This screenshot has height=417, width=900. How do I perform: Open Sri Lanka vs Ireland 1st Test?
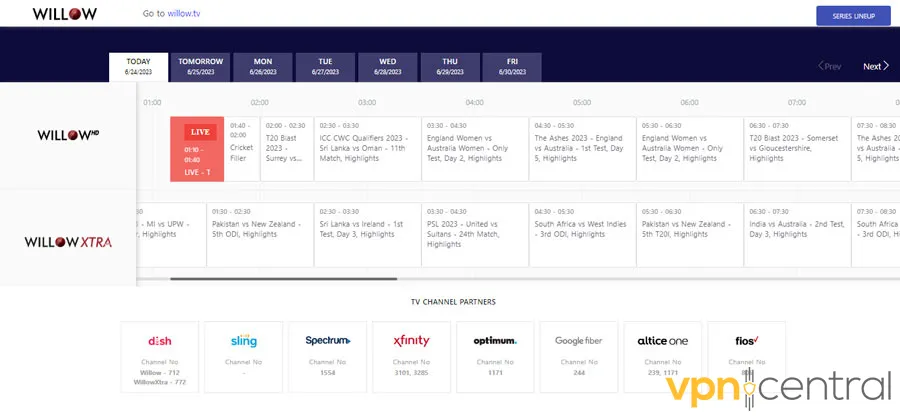point(367,235)
